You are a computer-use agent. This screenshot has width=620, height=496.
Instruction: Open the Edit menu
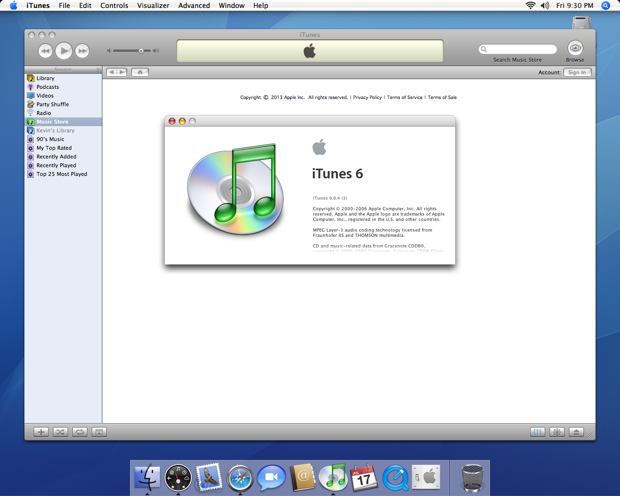(x=85, y=6)
